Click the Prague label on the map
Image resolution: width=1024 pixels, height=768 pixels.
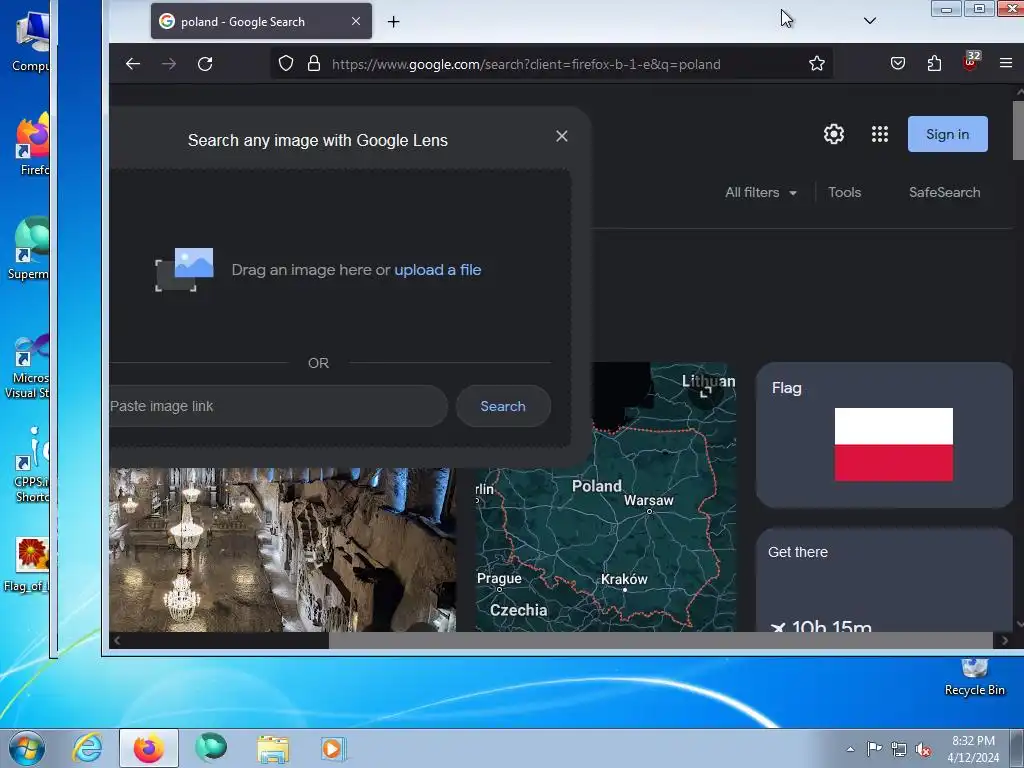point(499,579)
